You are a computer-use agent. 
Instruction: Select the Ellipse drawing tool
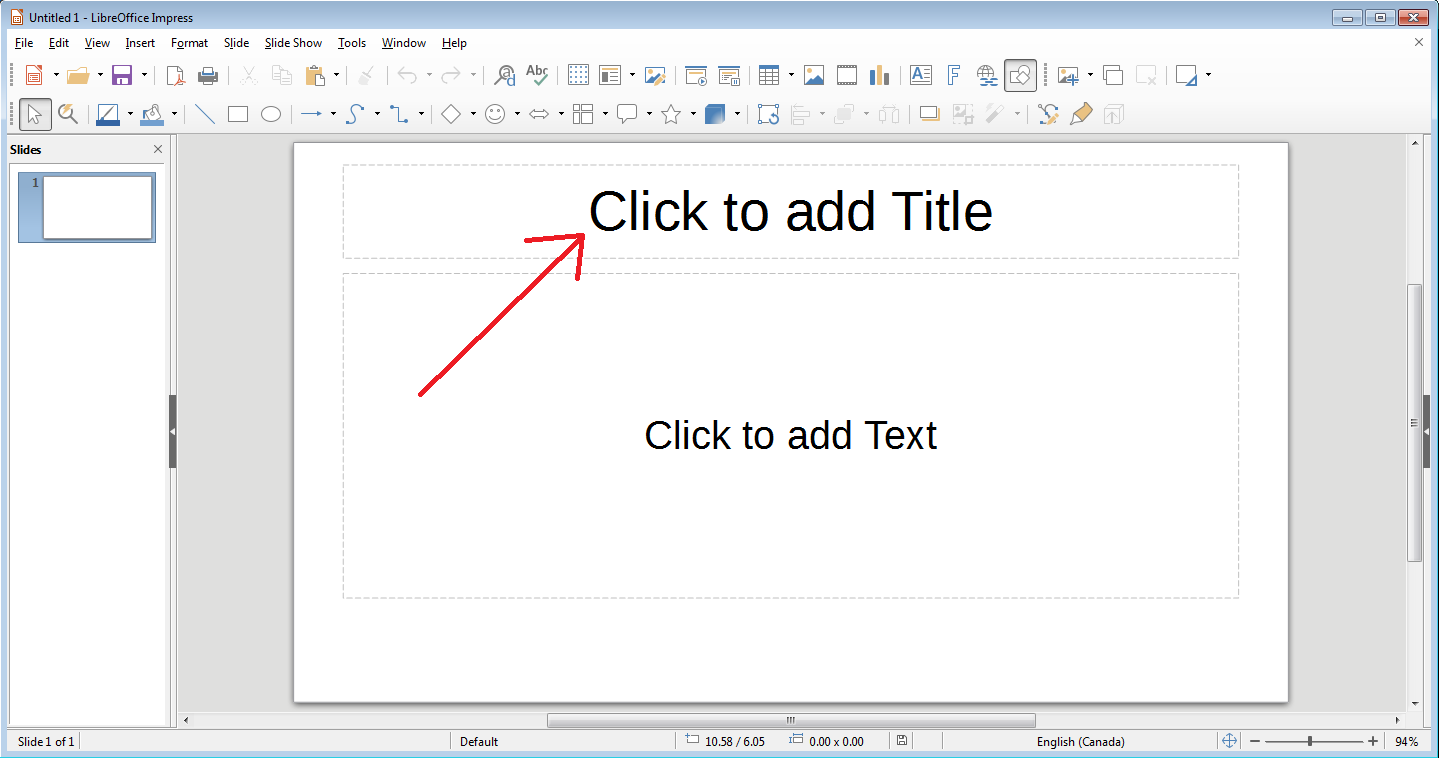(271, 114)
